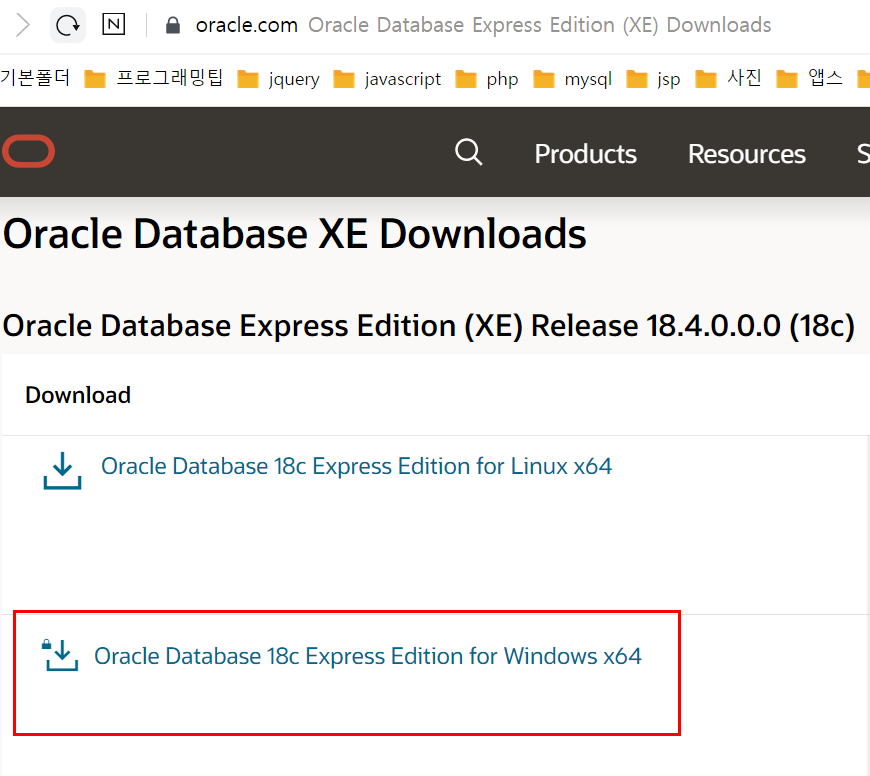Open Oracle Database 18c Linux x64 link
The width and height of the screenshot is (870, 776).
click(x=356, y=466)
